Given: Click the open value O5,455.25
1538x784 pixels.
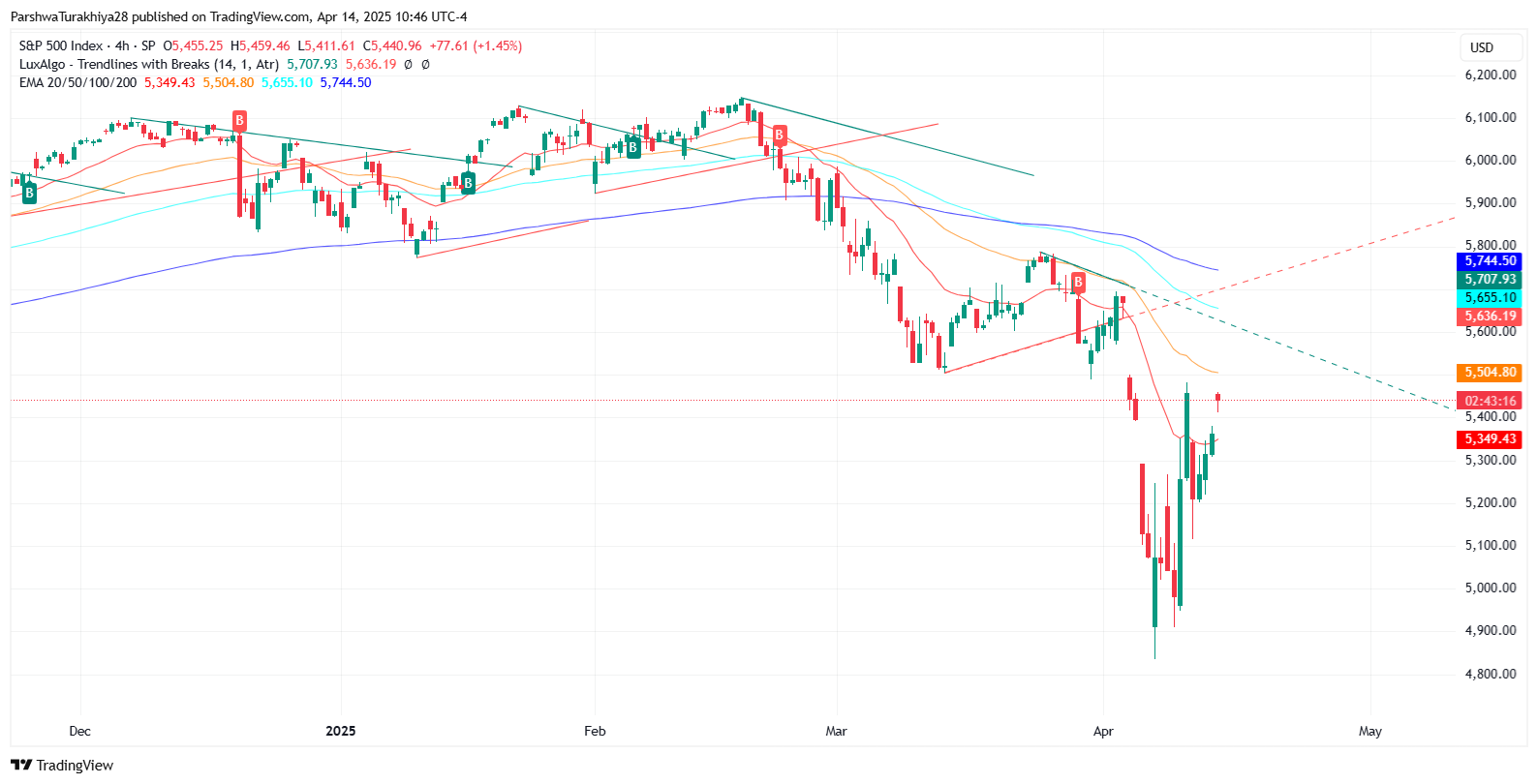Looking at the screenshot, I should pos(193,45).
